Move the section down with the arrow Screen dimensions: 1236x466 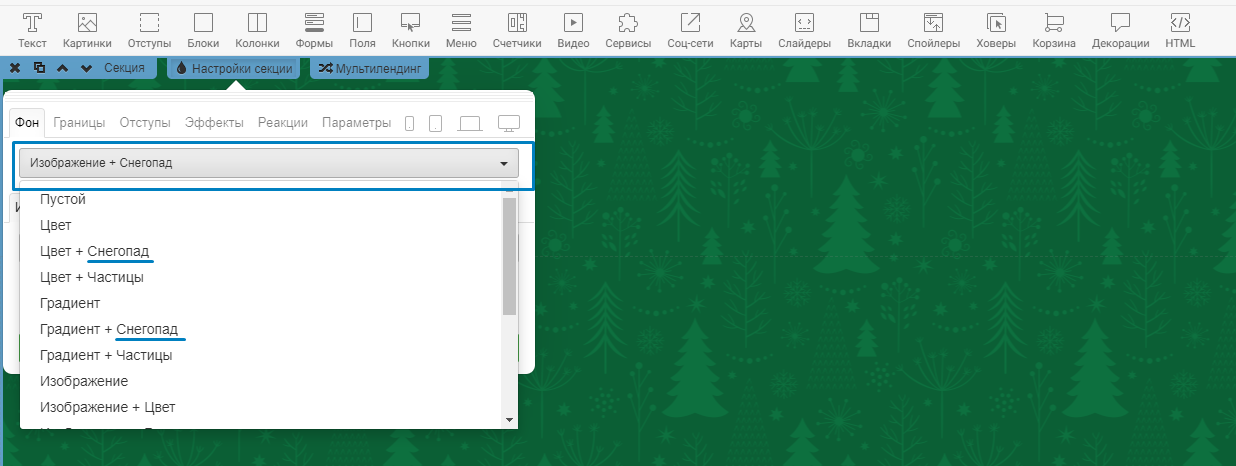87,68
